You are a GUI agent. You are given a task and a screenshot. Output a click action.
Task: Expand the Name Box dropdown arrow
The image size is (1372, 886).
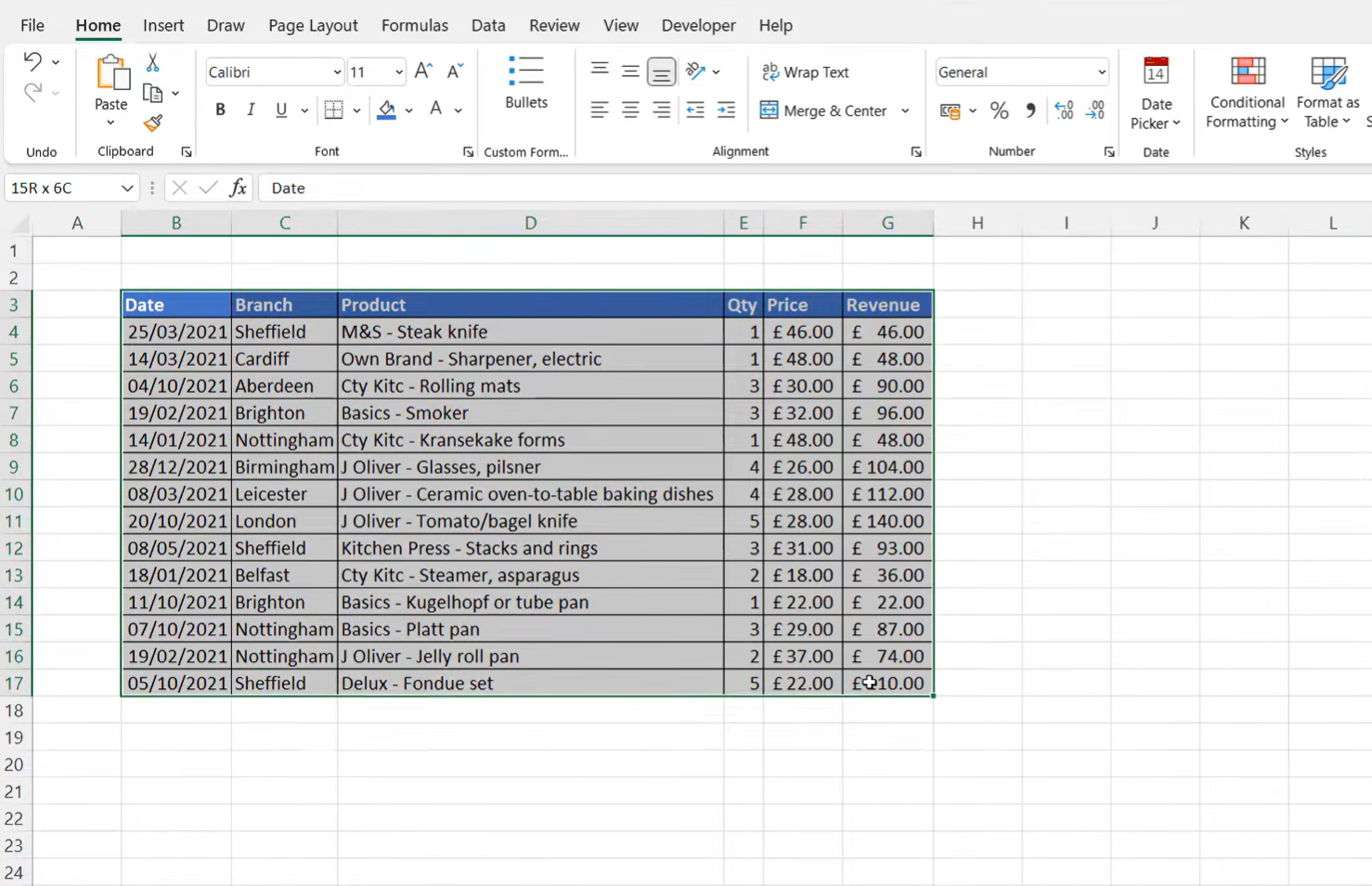[x=127, y=188]
